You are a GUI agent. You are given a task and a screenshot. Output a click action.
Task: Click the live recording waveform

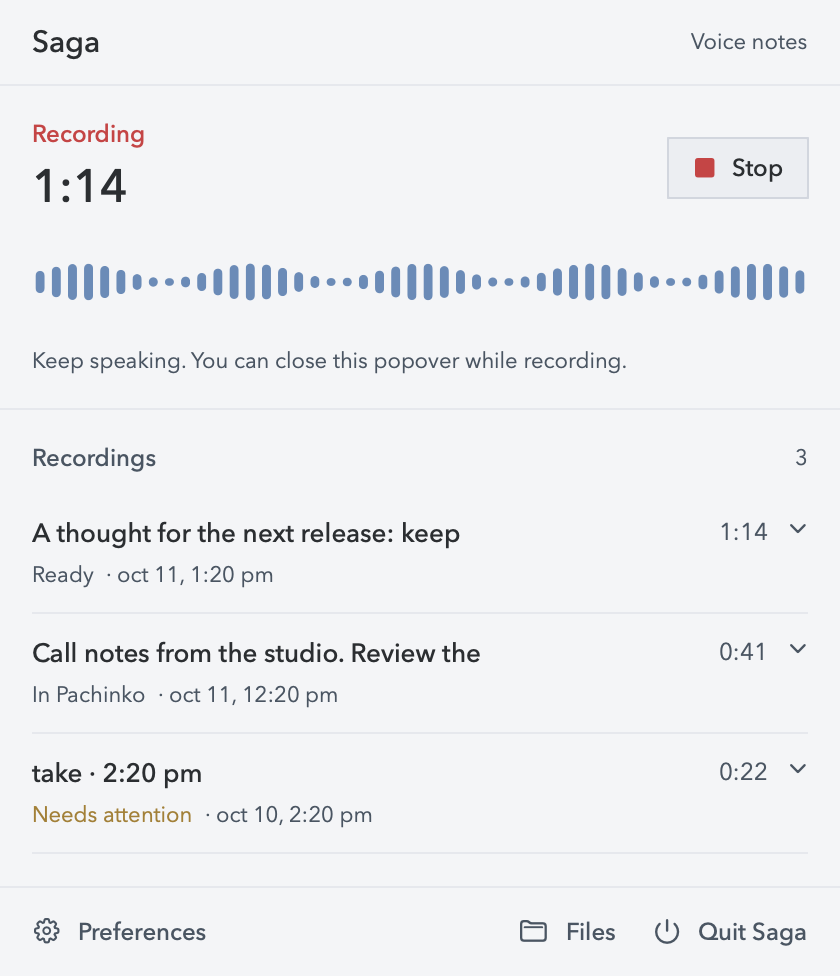(420, 282)
